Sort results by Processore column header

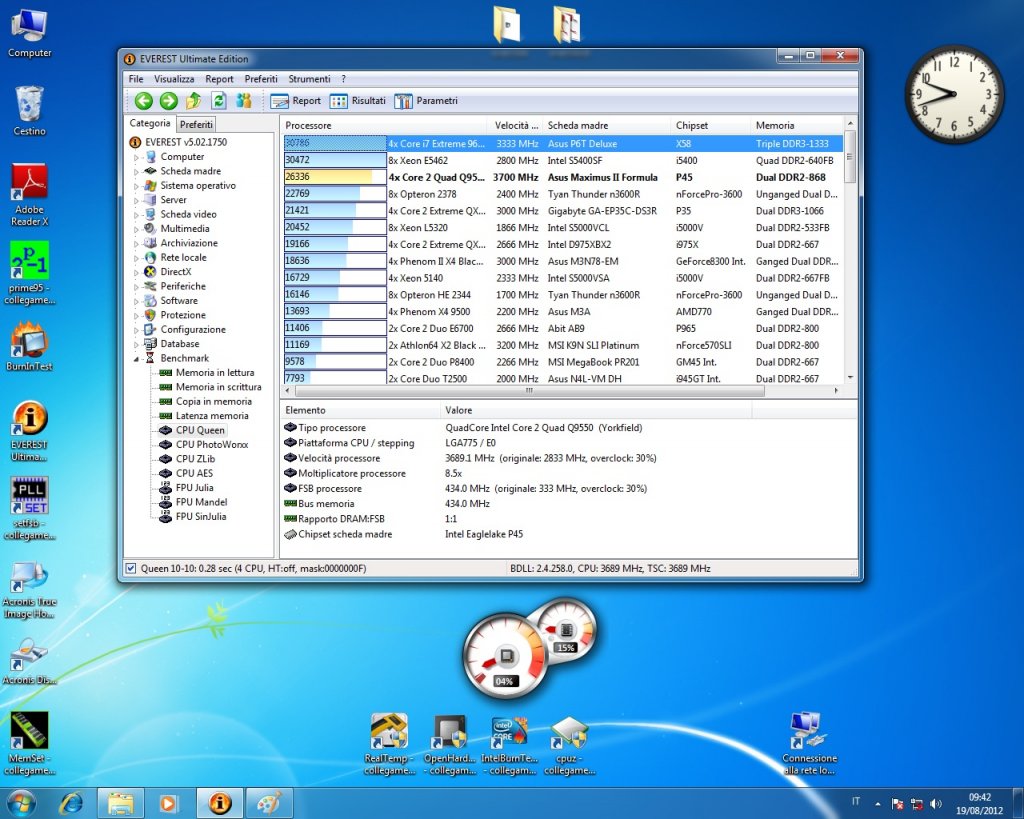point(384,125)
